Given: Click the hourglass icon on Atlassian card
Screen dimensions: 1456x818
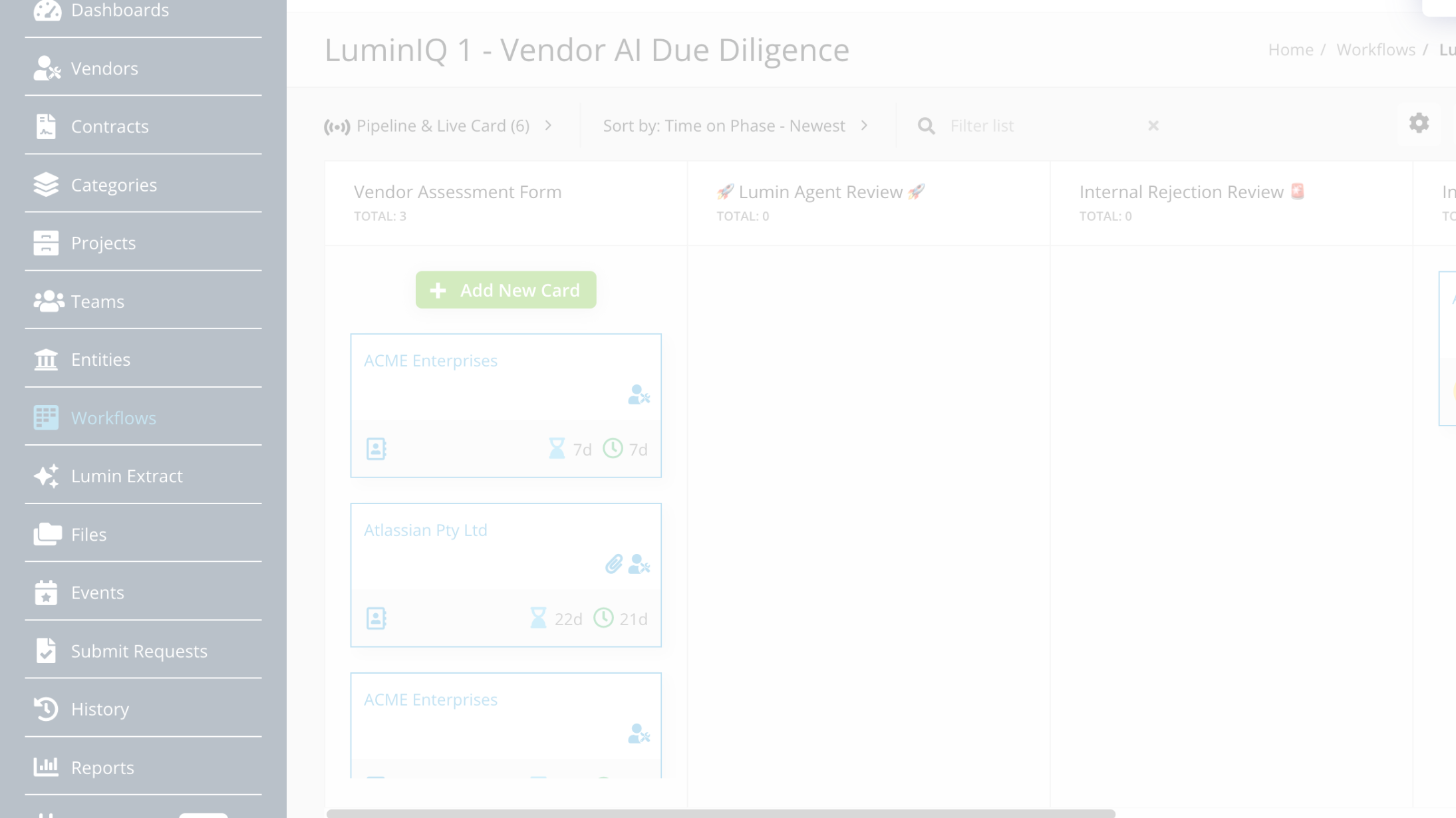Looking at the screenshot, I should [x=538, y=618].
